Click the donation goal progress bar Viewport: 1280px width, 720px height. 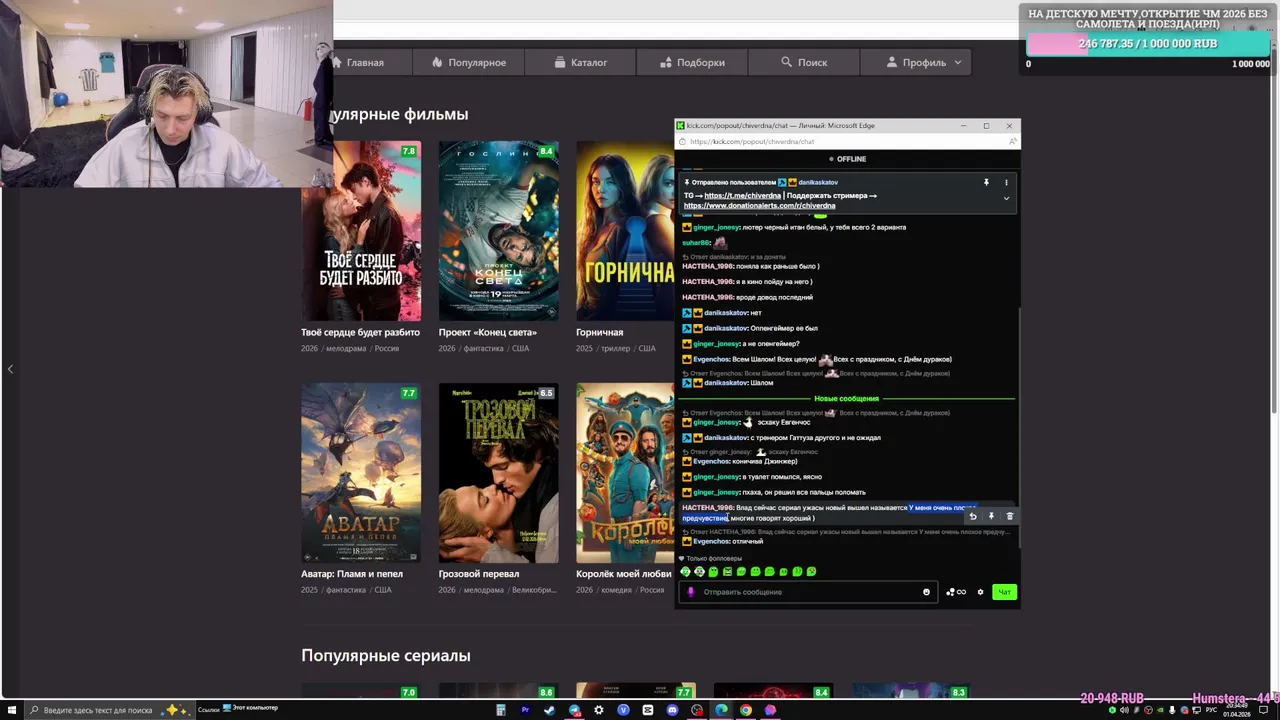tap(1147, 44)
